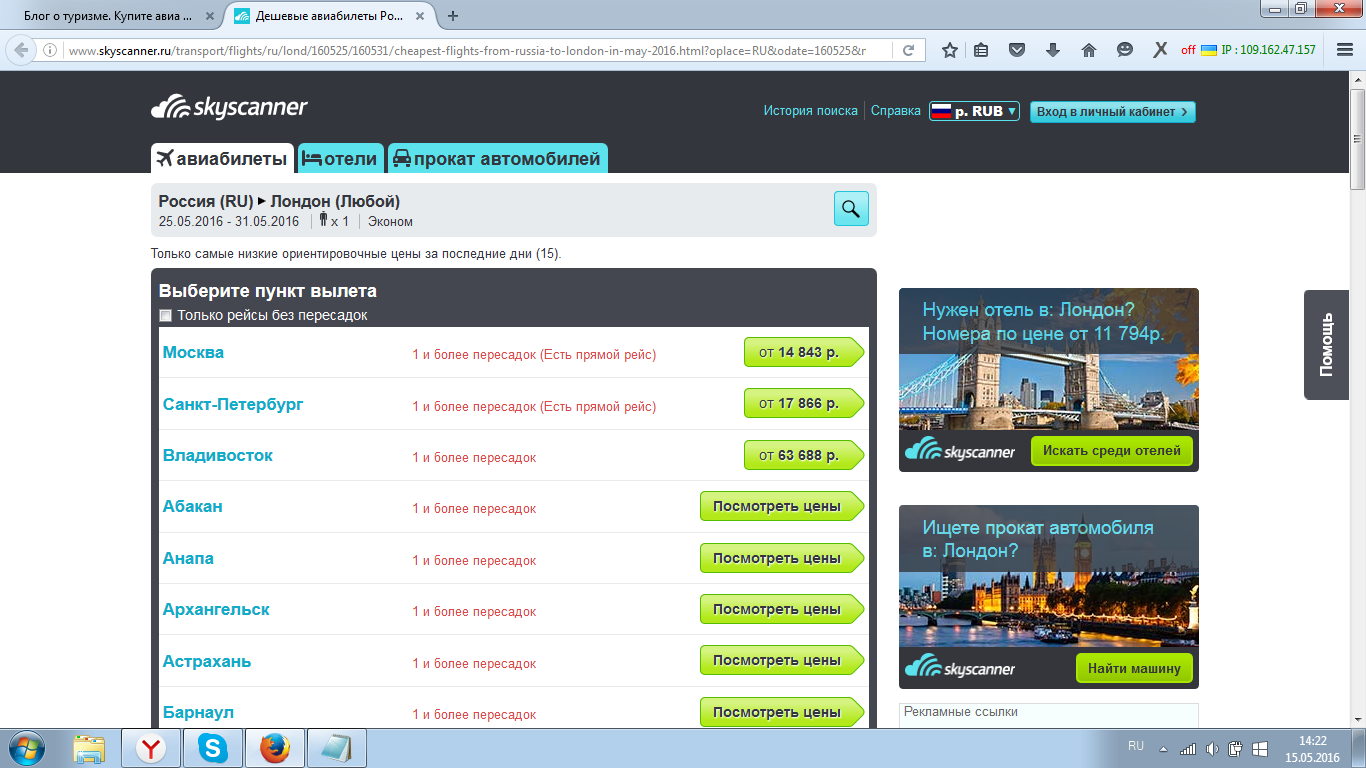Click the 'Найти машину' button

pyautogui.click(x=1134, y=668)
